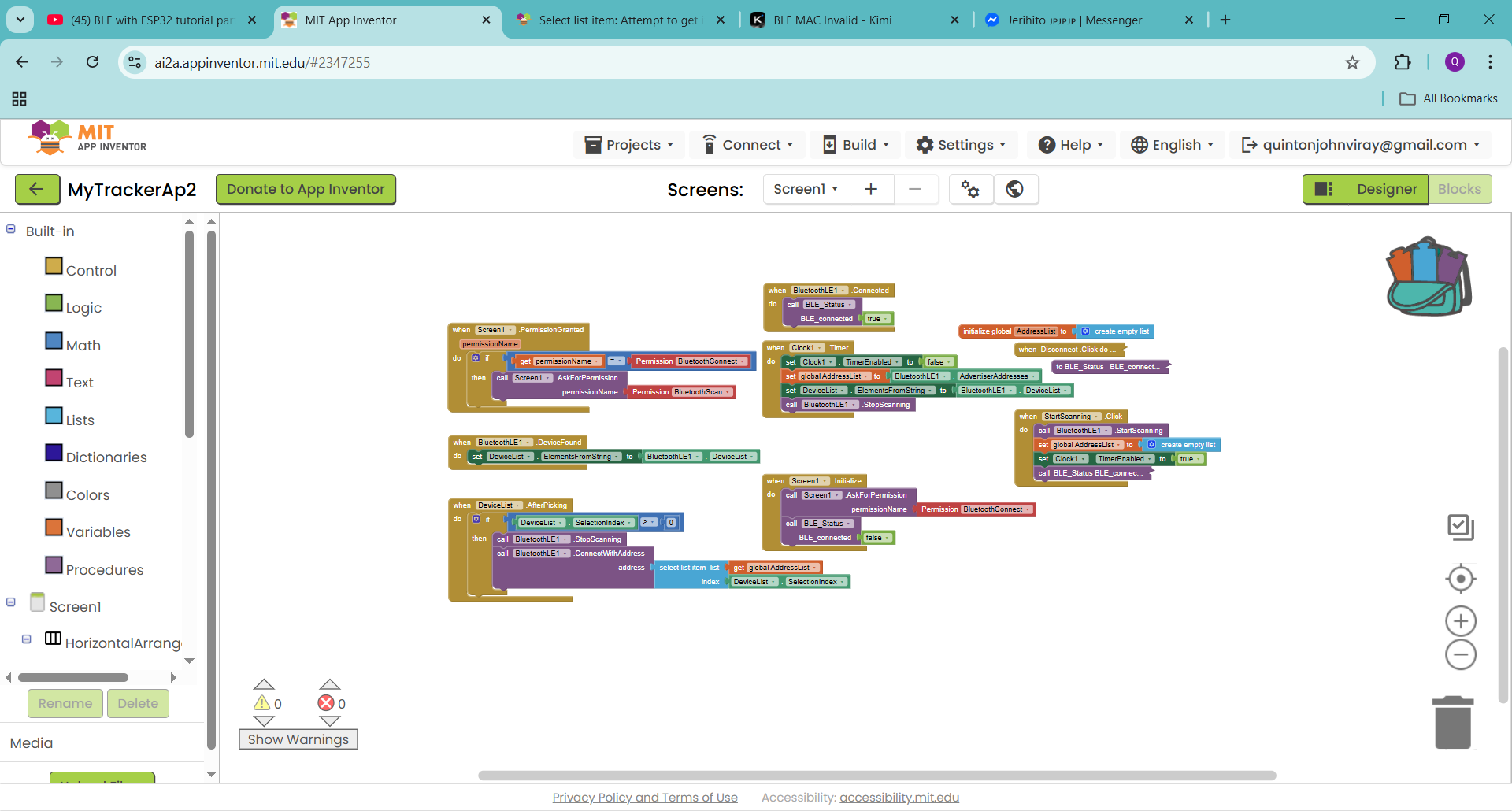Image resolution: width=1512 pixels, height=811 pixels.
Task: Collapse the Built-in blocks tree
Action: [x=11, y=230]
